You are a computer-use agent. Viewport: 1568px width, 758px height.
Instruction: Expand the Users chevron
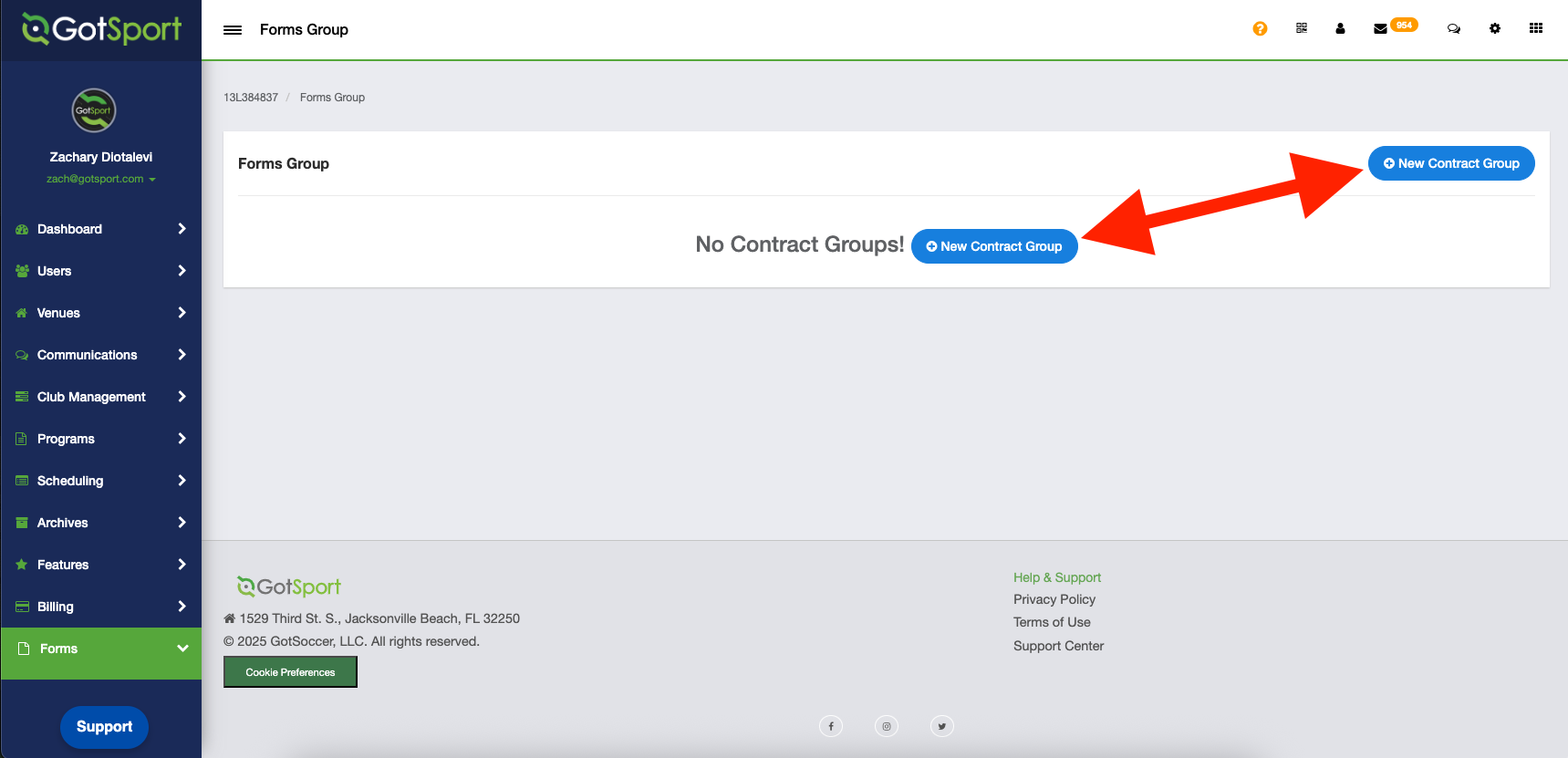[x=182, y=271]
